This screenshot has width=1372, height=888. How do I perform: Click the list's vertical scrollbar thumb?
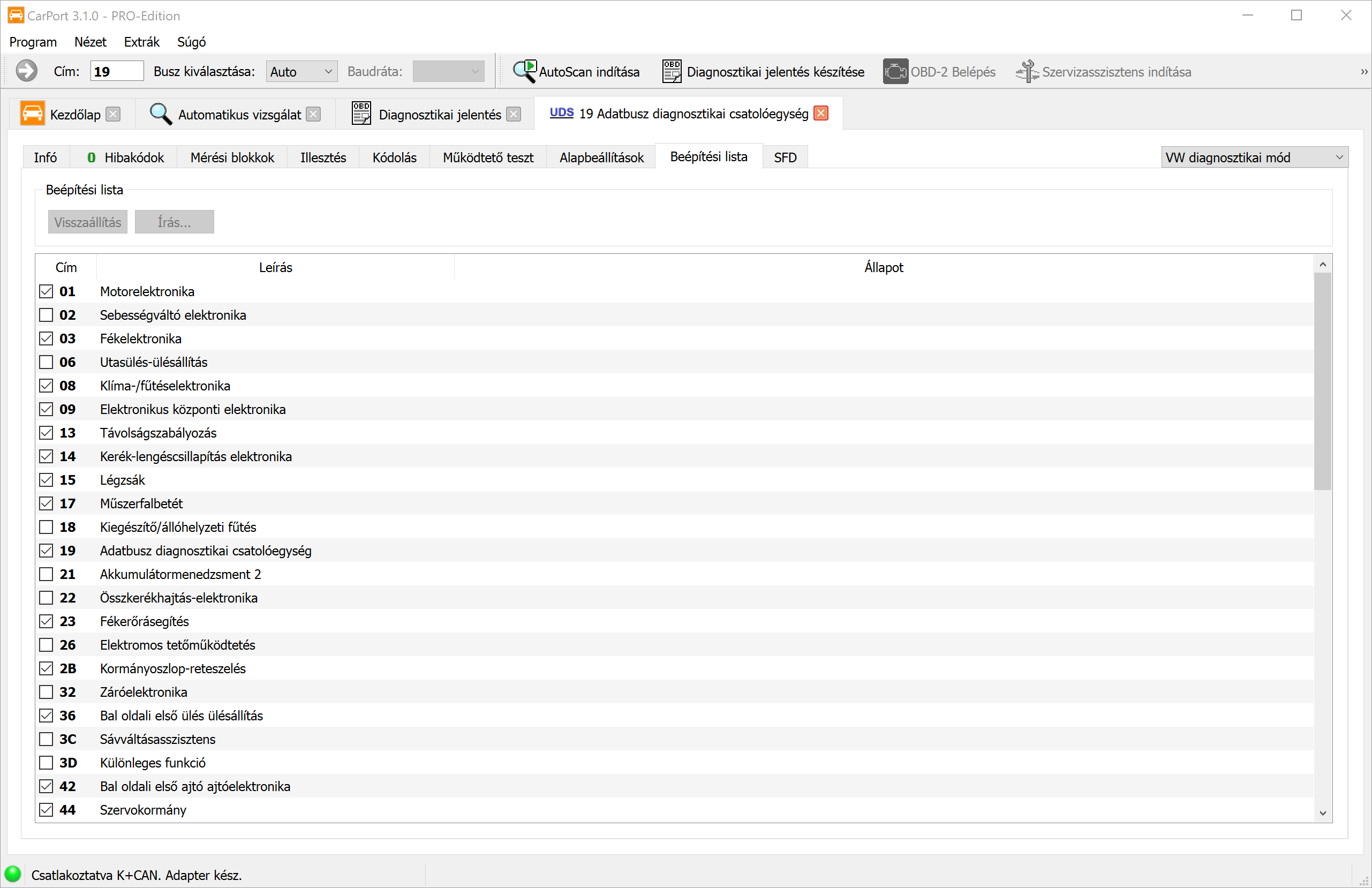tap(1322, 381)
